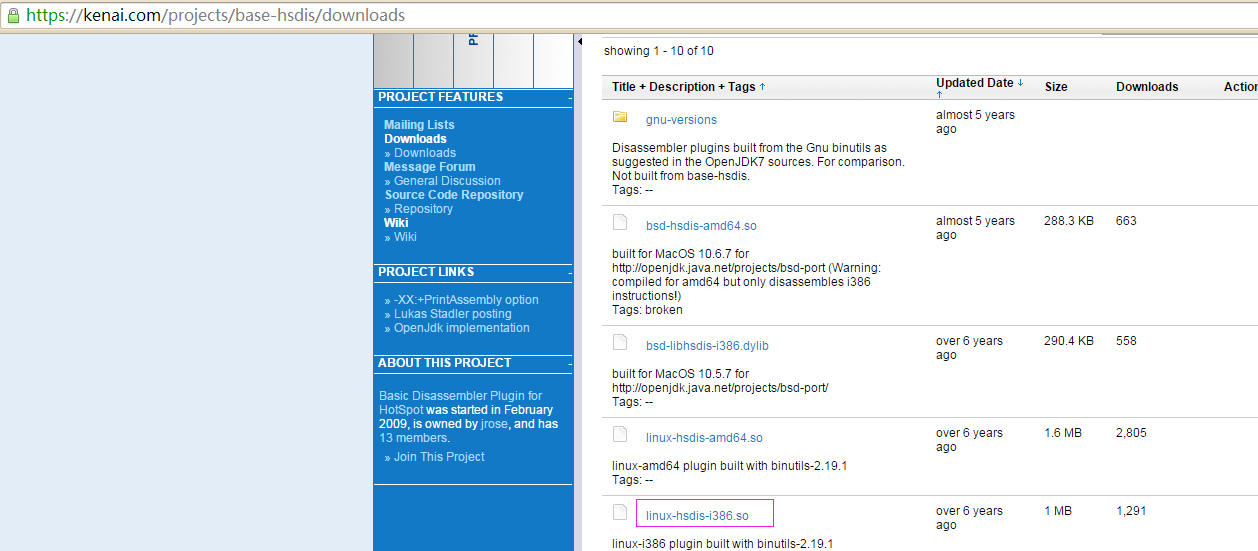The height and width of the screenshot is (551, 1258).
Task: Click the 290.4 KB size value
Action: coord(1069,341)
